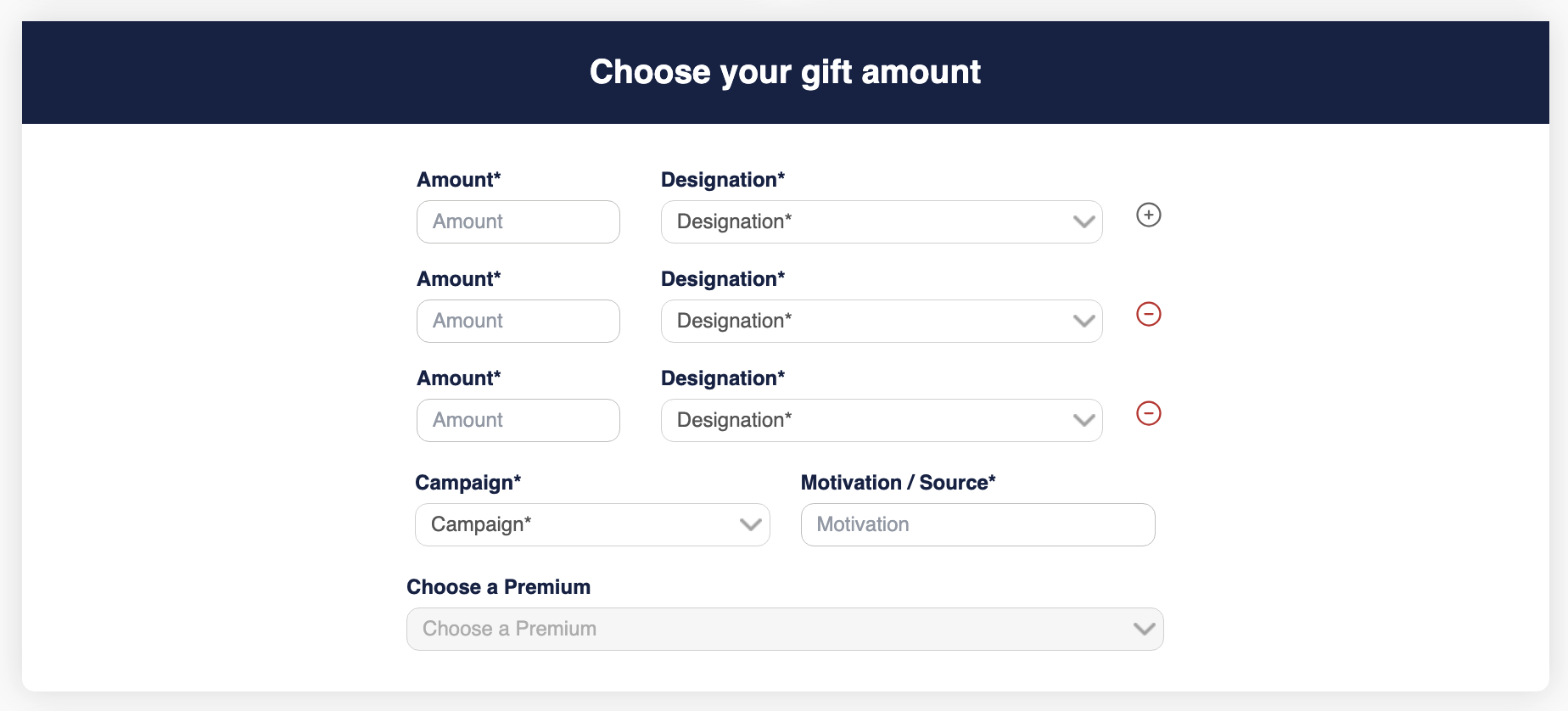The image size is (1568, 711).
Task: Focus the first row's Amount field
Action: pos(518,221)
